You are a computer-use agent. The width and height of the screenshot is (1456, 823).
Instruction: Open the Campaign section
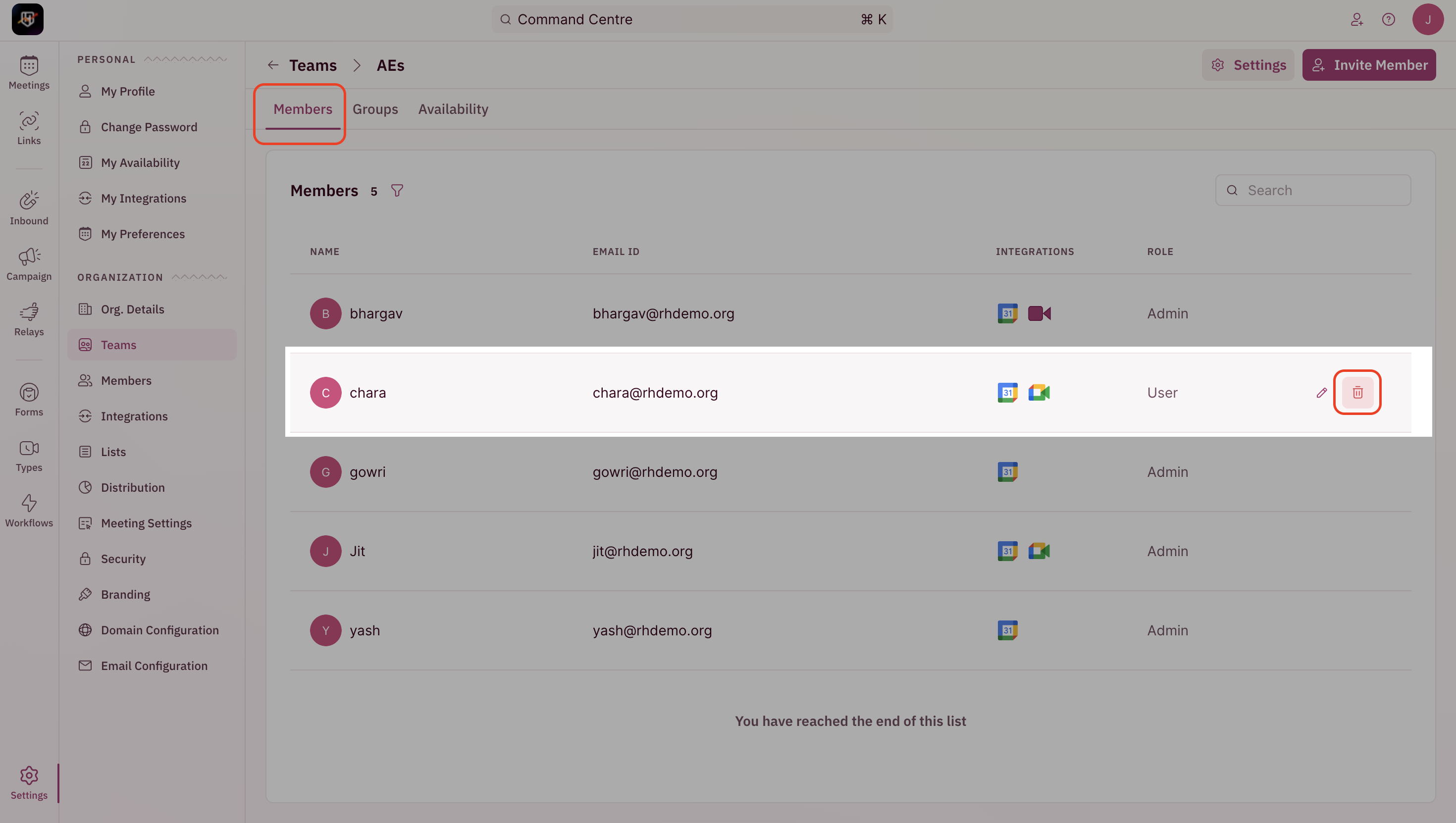click(29, 264)
